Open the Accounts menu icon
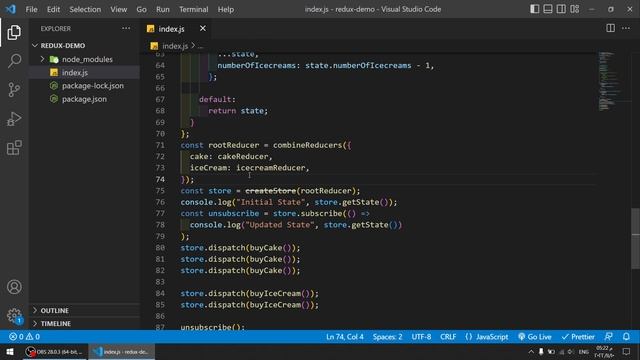This screenshot has width=640, height=360. (14, 287)
